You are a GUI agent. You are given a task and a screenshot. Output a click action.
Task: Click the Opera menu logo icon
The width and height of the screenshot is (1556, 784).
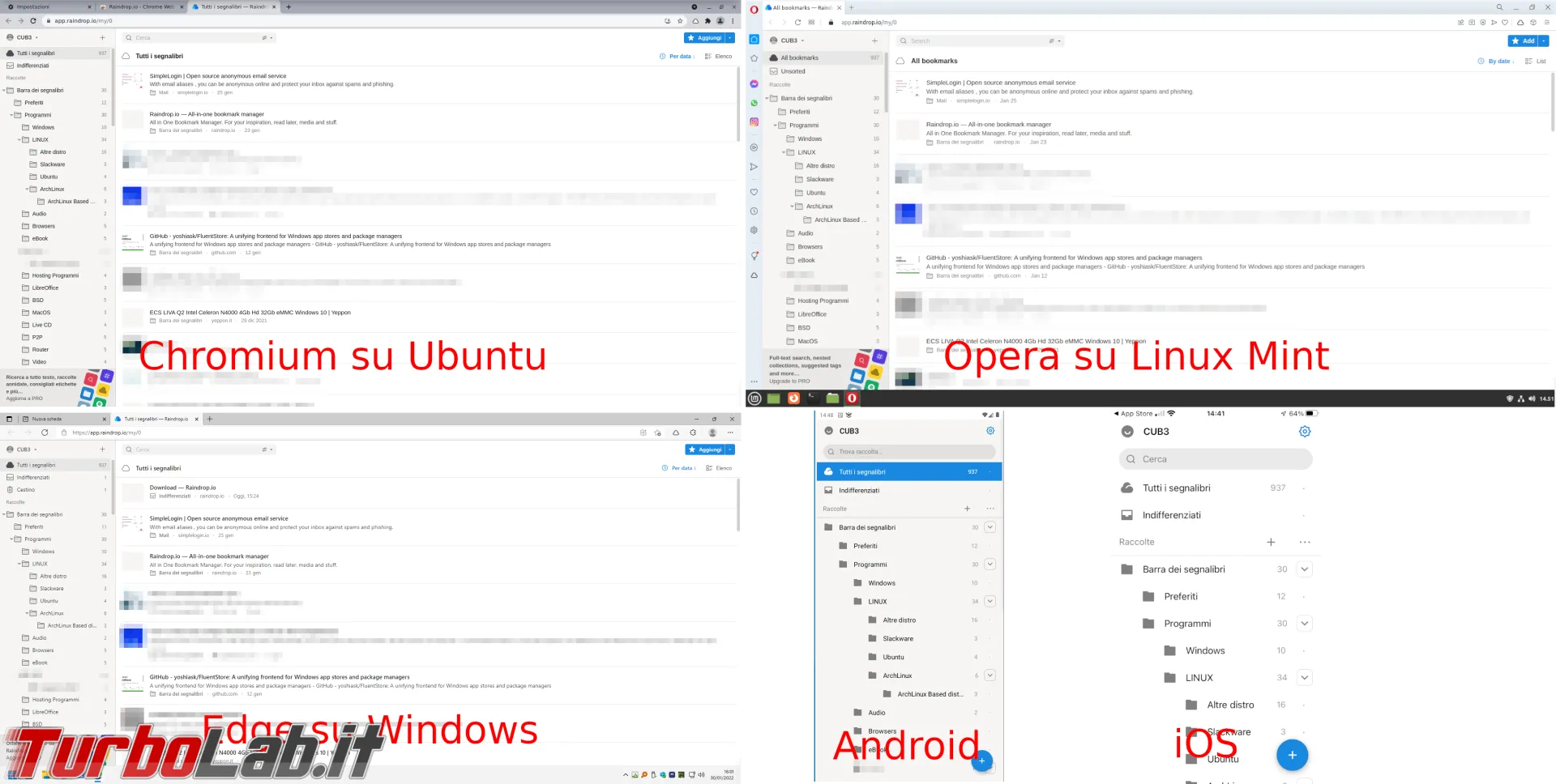point(754,10)
